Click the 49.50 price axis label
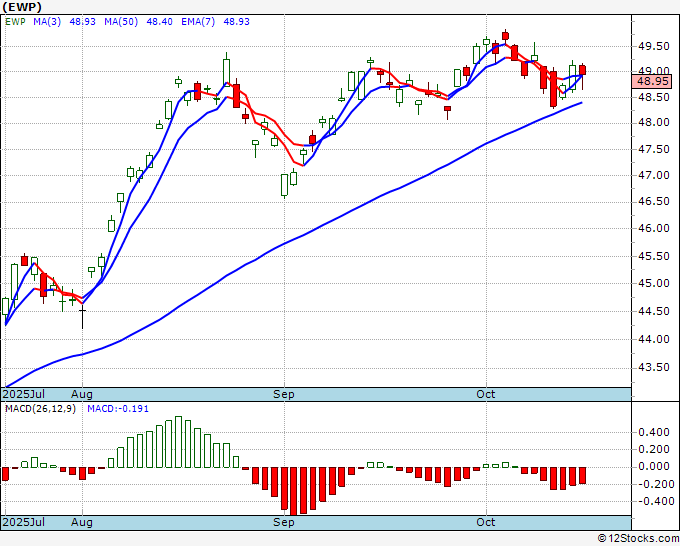This screenshot has width=680, height=546. pos(654,46)
